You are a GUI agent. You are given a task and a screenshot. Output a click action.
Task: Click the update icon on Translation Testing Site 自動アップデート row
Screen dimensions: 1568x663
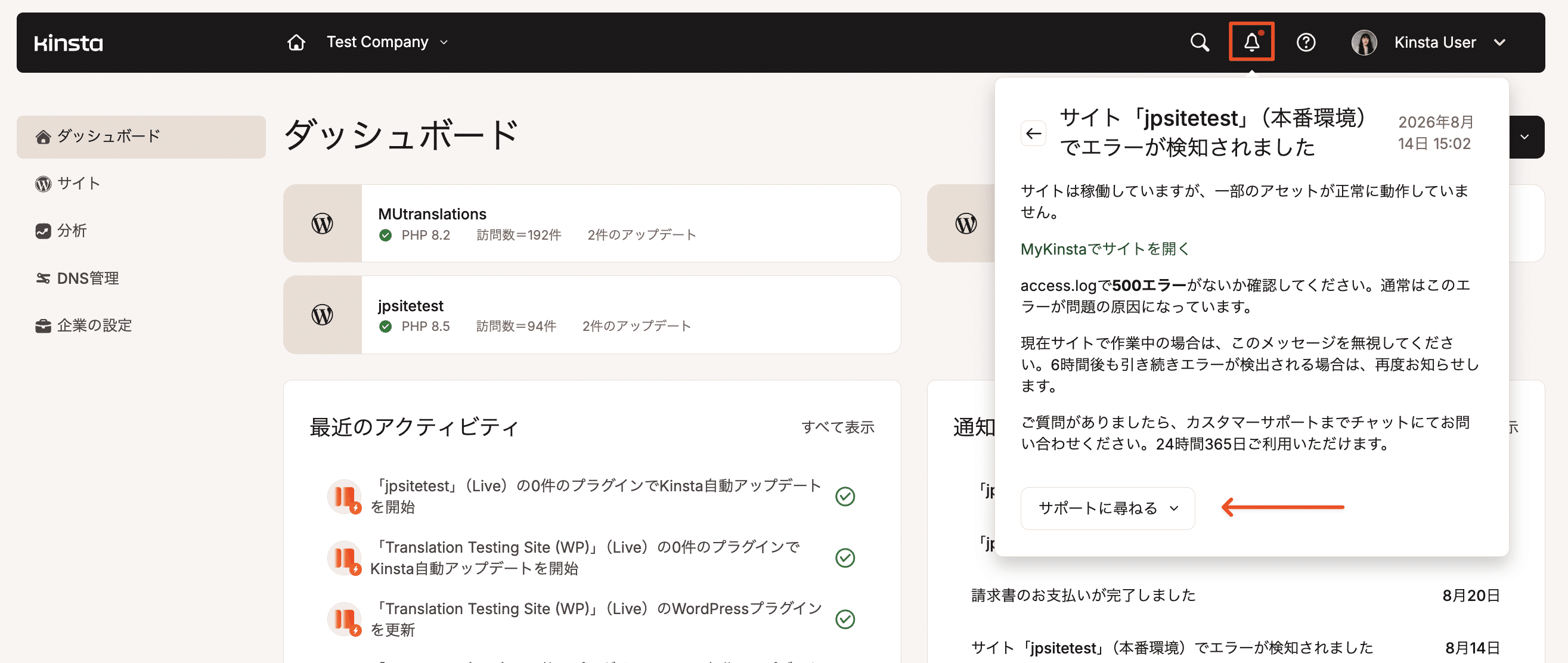[345, 557]
